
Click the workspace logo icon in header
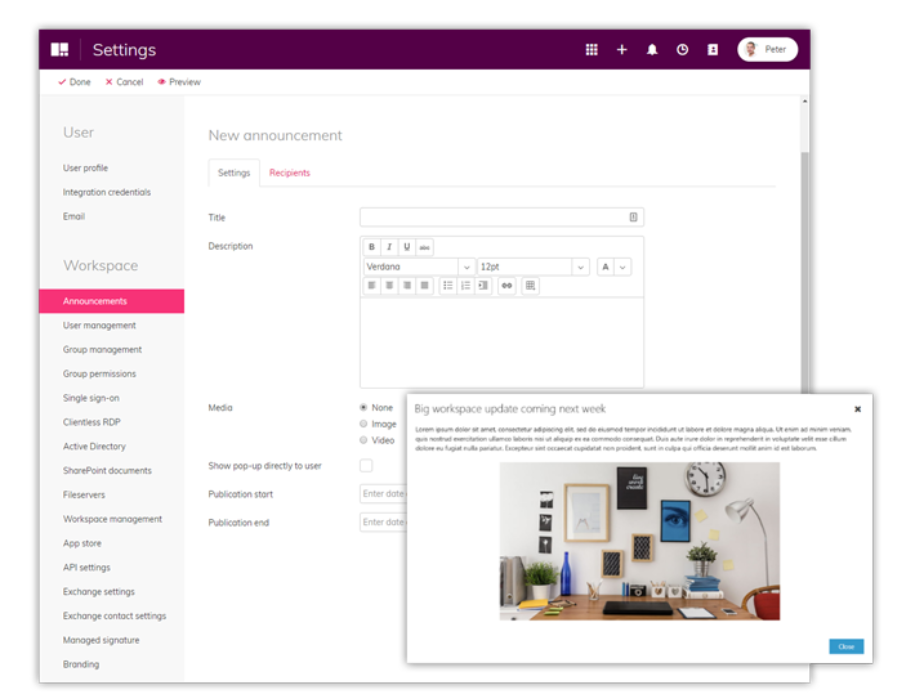click(x=60, y=49)
